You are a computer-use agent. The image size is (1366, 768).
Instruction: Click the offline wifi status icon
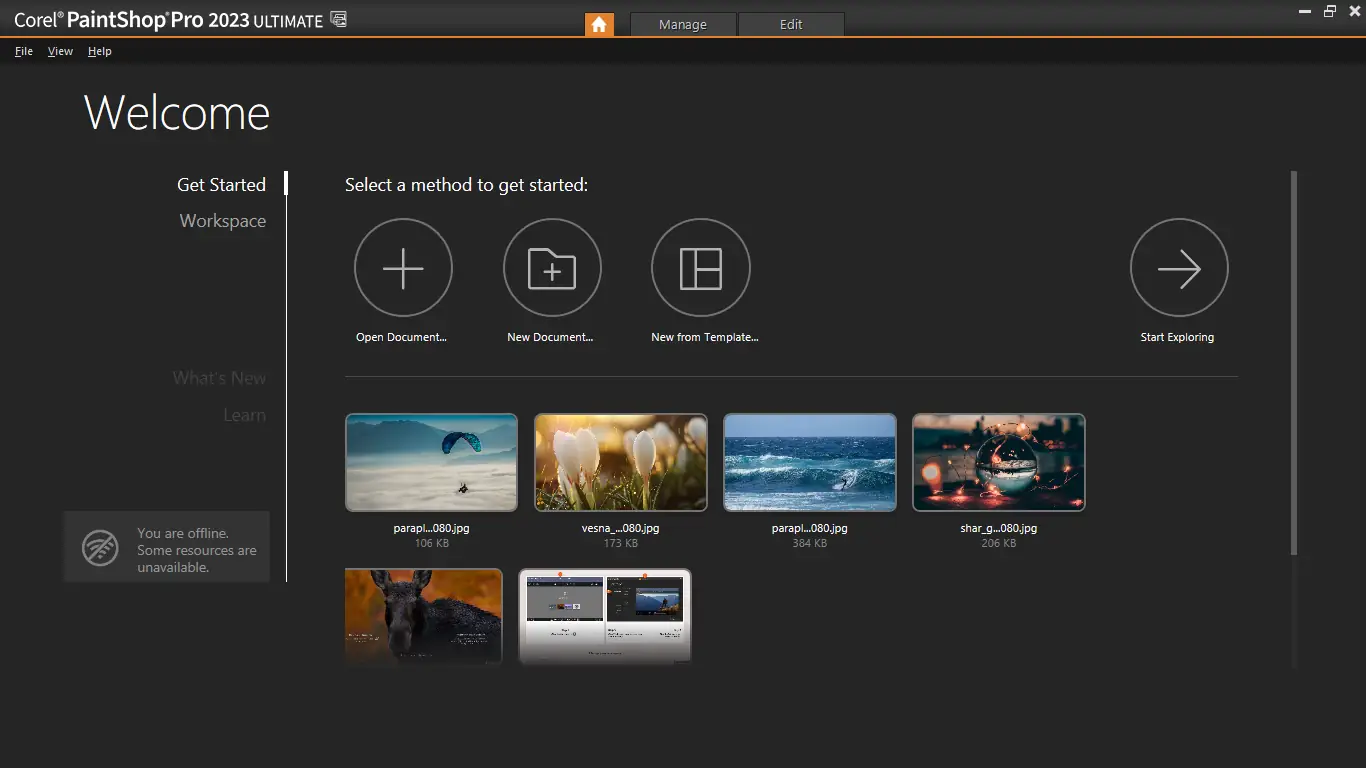point(100,548)
